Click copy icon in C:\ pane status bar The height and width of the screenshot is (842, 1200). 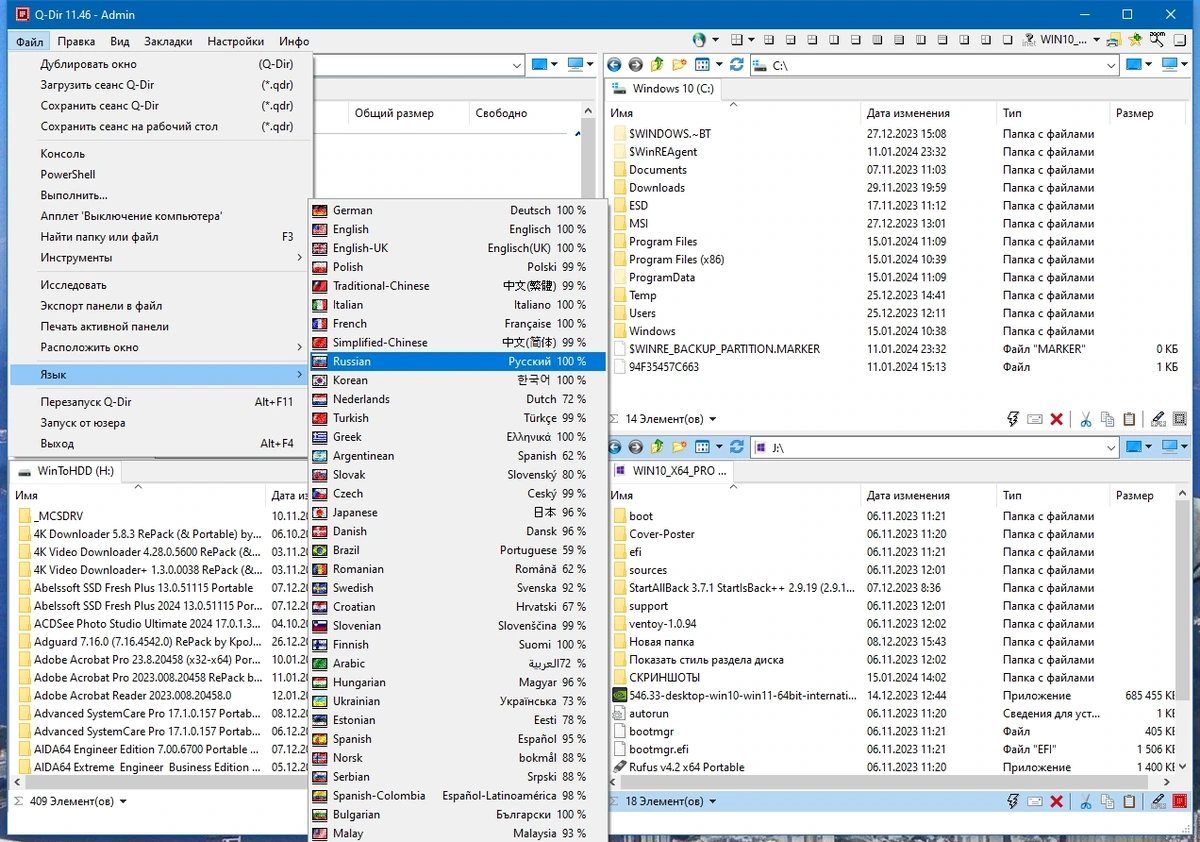(x=1107, y=419)
